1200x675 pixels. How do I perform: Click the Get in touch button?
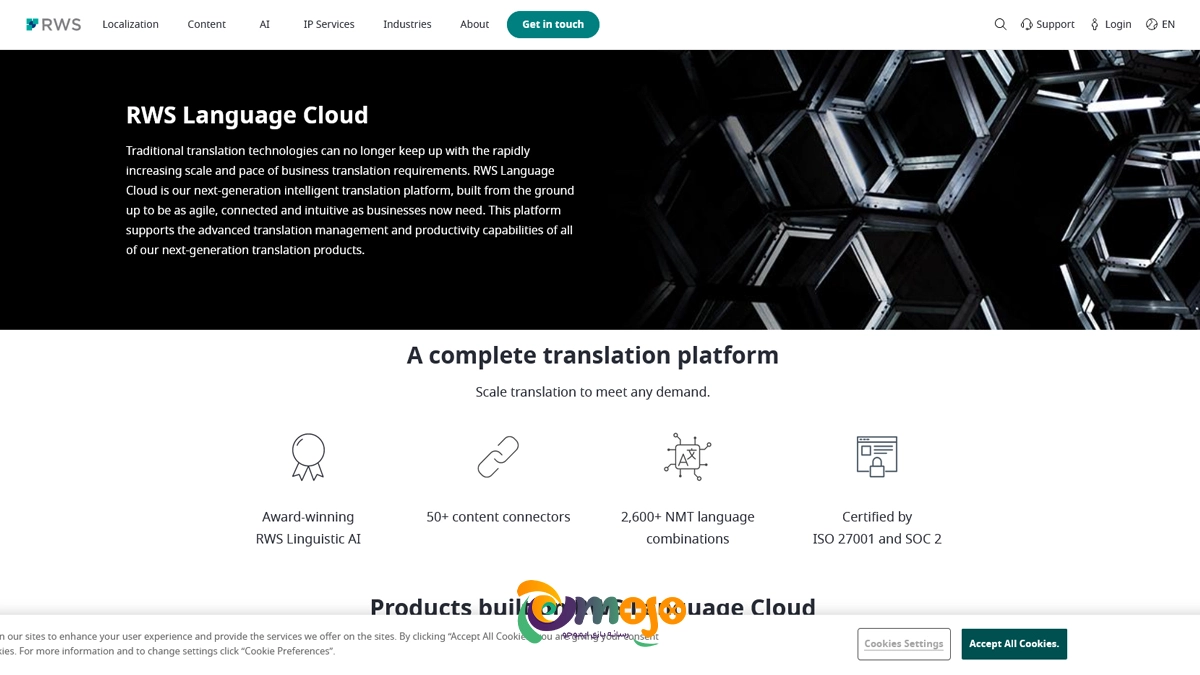point(553,24)
